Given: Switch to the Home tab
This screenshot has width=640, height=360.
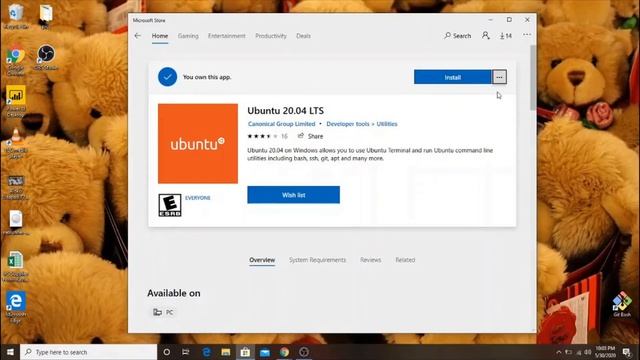Looking at the screenshot, I should click(x=160, y=36).
